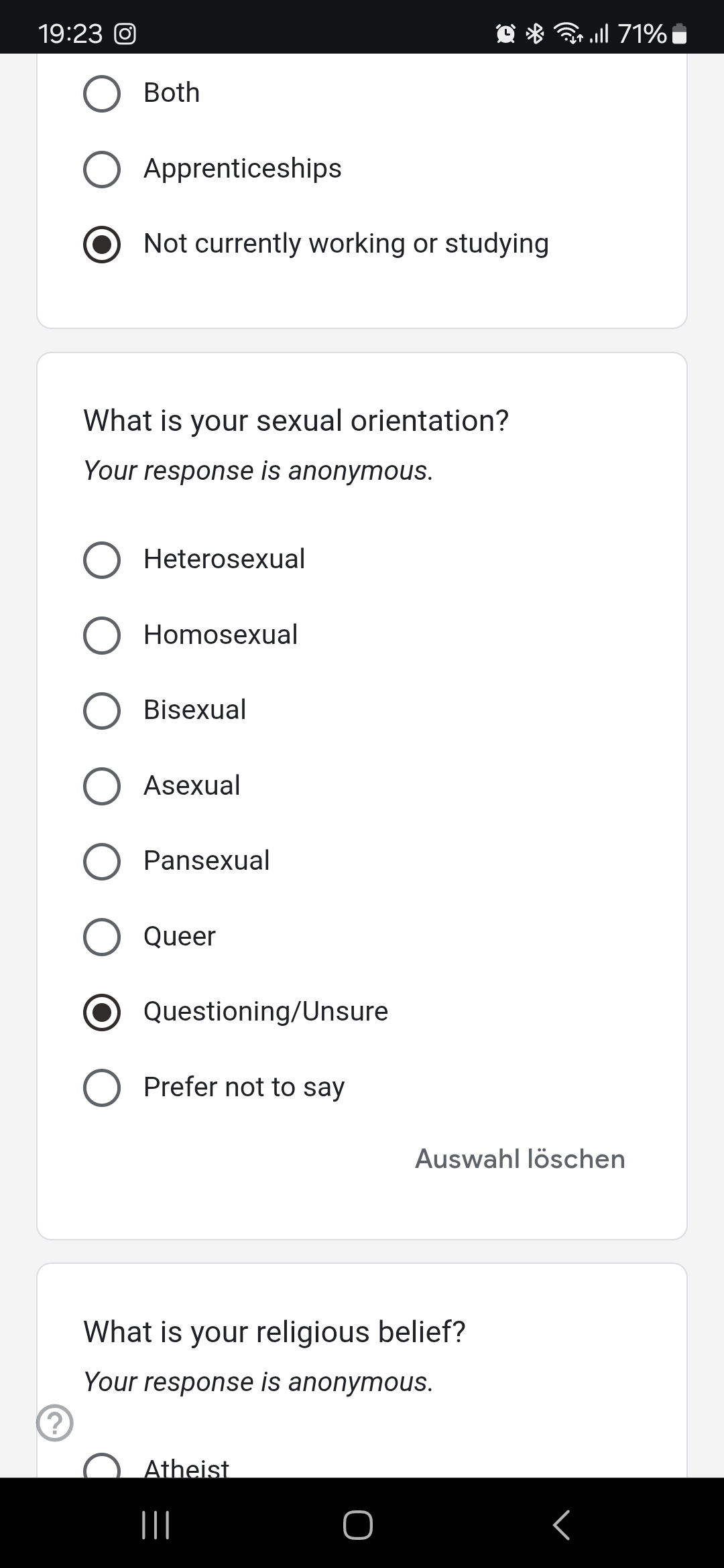Open the Instagram notification icon

coord(125,34)
